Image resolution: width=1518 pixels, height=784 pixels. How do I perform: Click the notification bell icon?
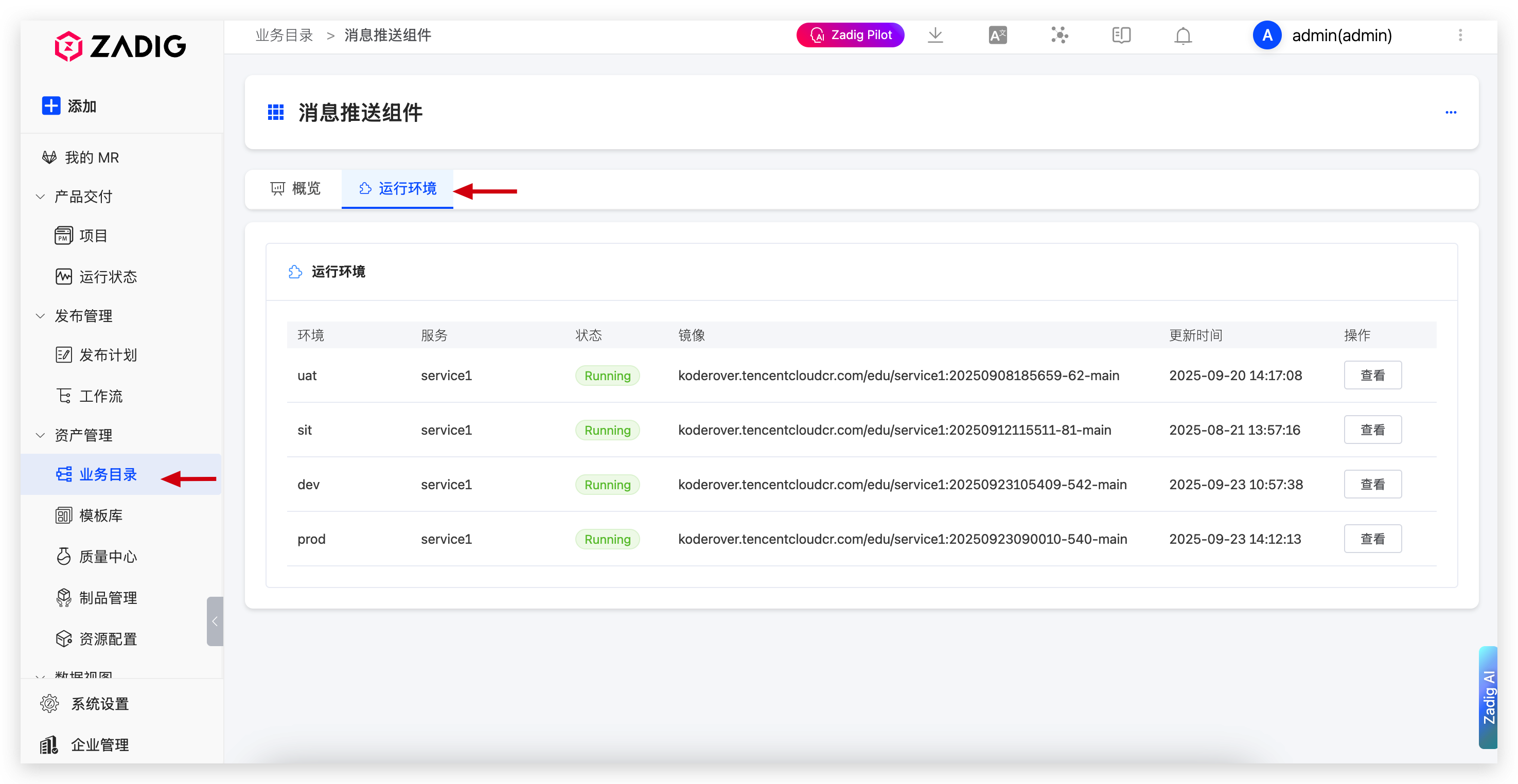(x=1182, y=36)
